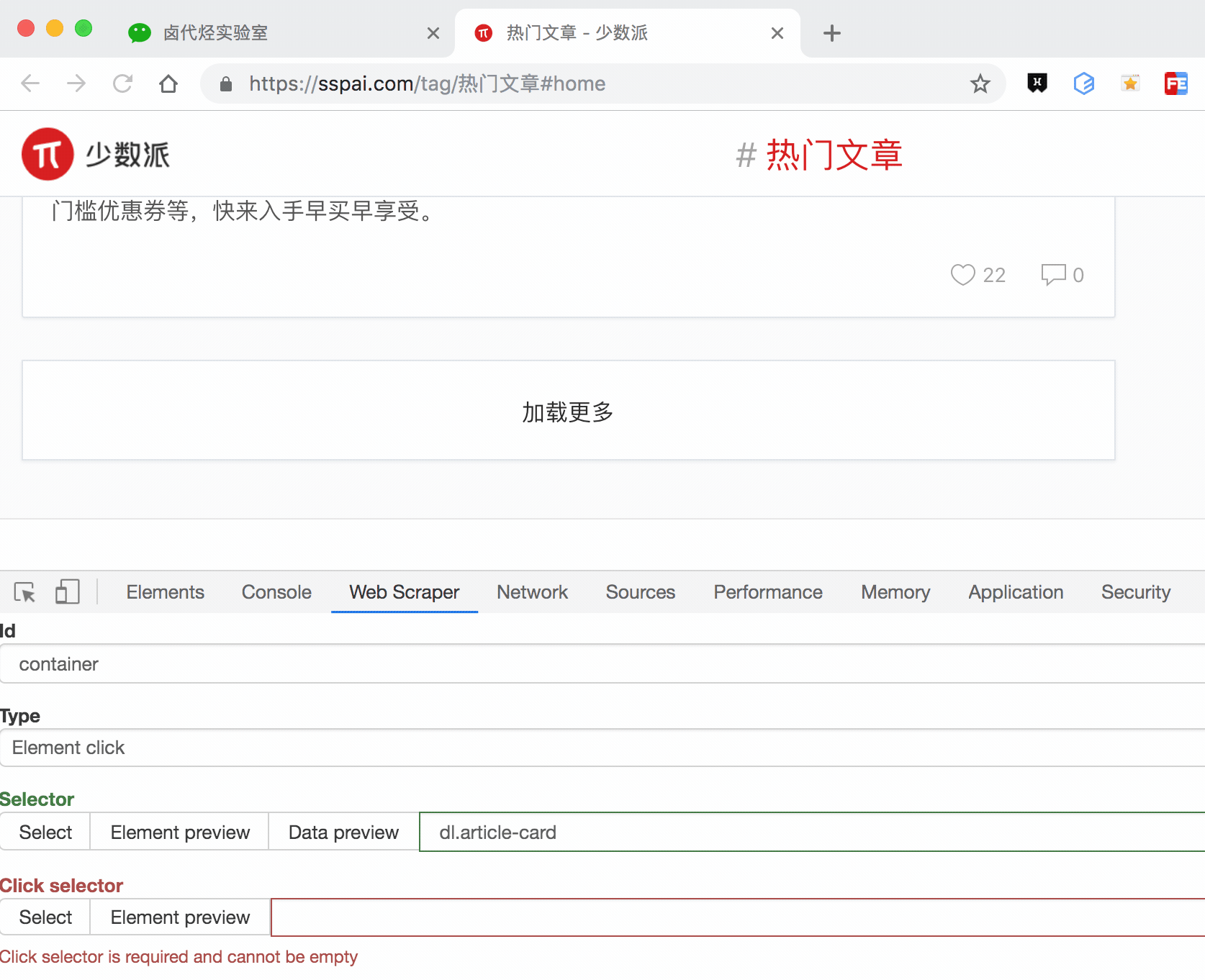The width and height of the screenshot is (1205, 980).
Task: Click the # 热门文章 heading
Action: click(819, 155)
